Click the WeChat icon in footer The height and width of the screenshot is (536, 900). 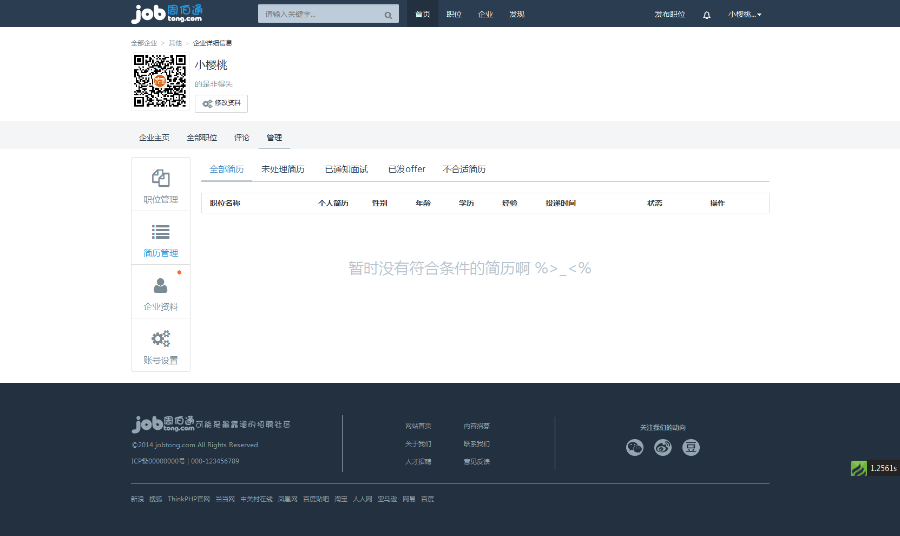pyautogui.click(x=634, y=447)
